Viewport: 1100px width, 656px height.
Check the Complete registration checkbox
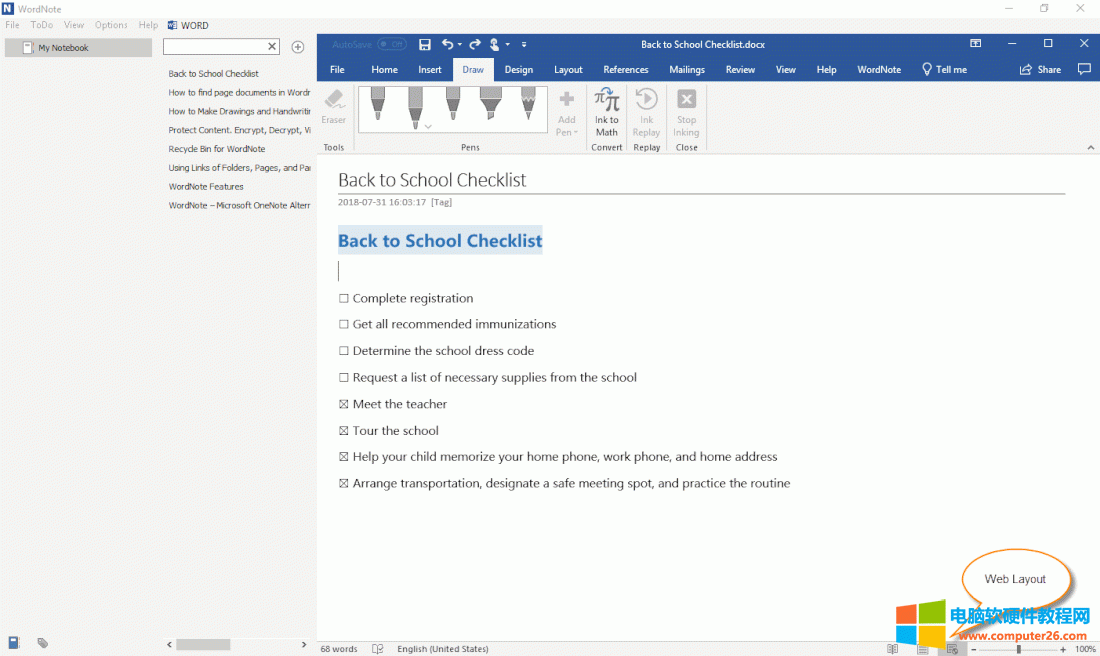pyautogui.click(x=344, y=299)
